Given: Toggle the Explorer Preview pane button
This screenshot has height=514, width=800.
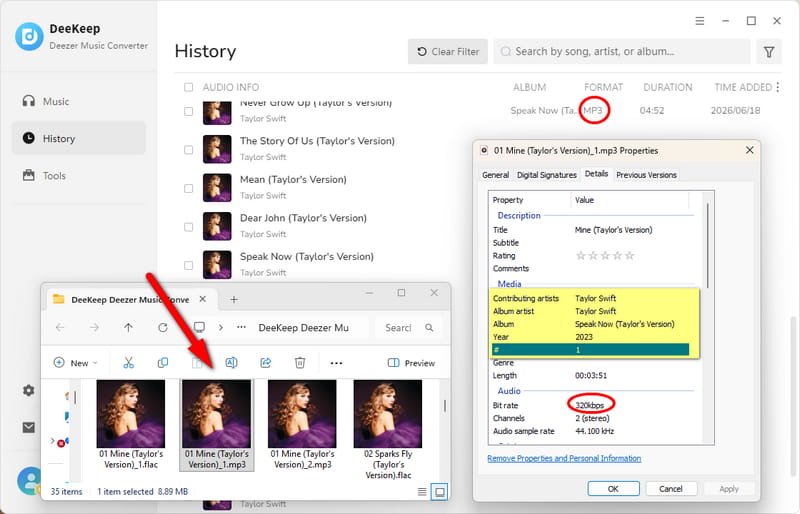Looking at the screenshot, I should (411, 363).
